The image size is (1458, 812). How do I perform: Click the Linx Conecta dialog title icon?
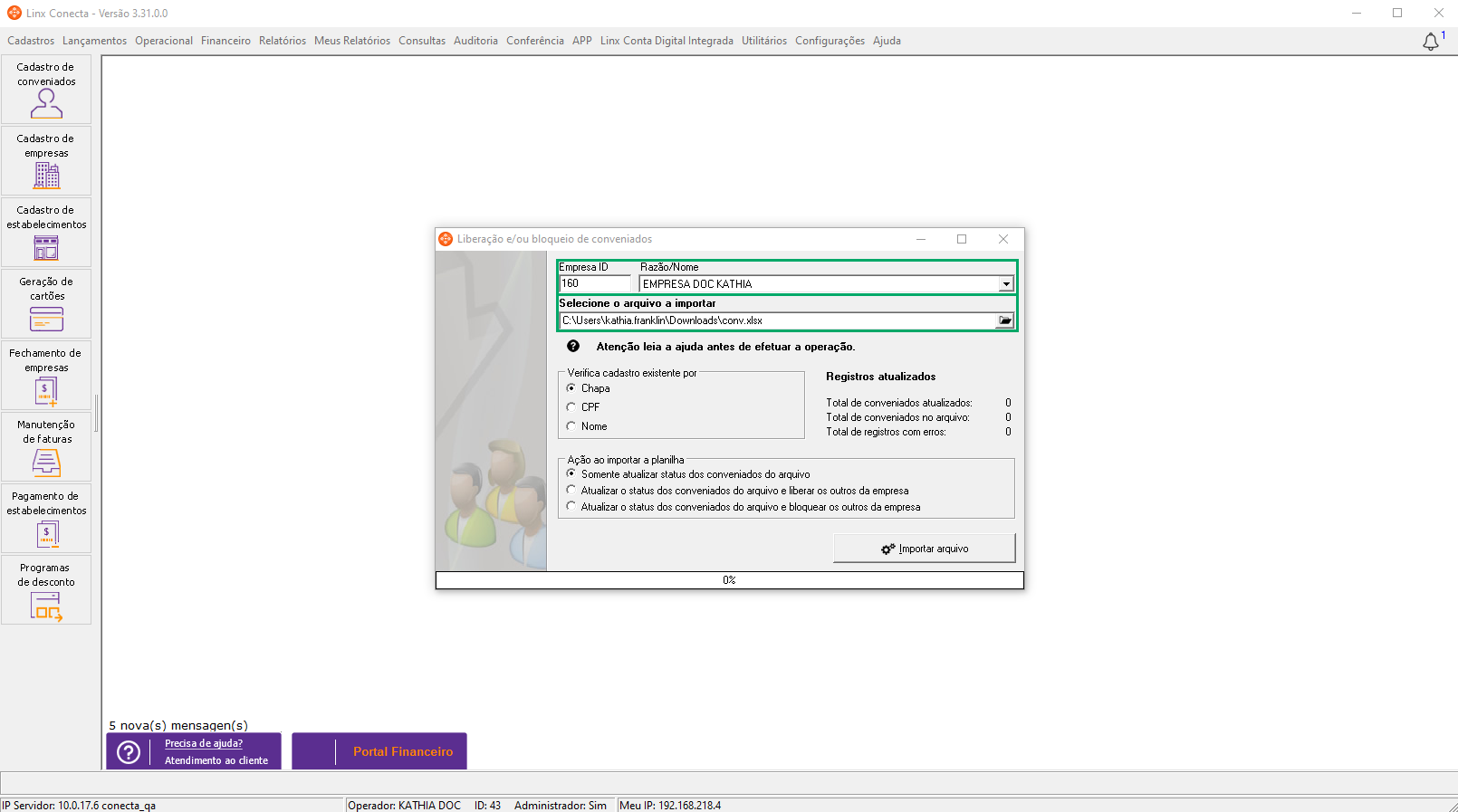pos(446,239)
